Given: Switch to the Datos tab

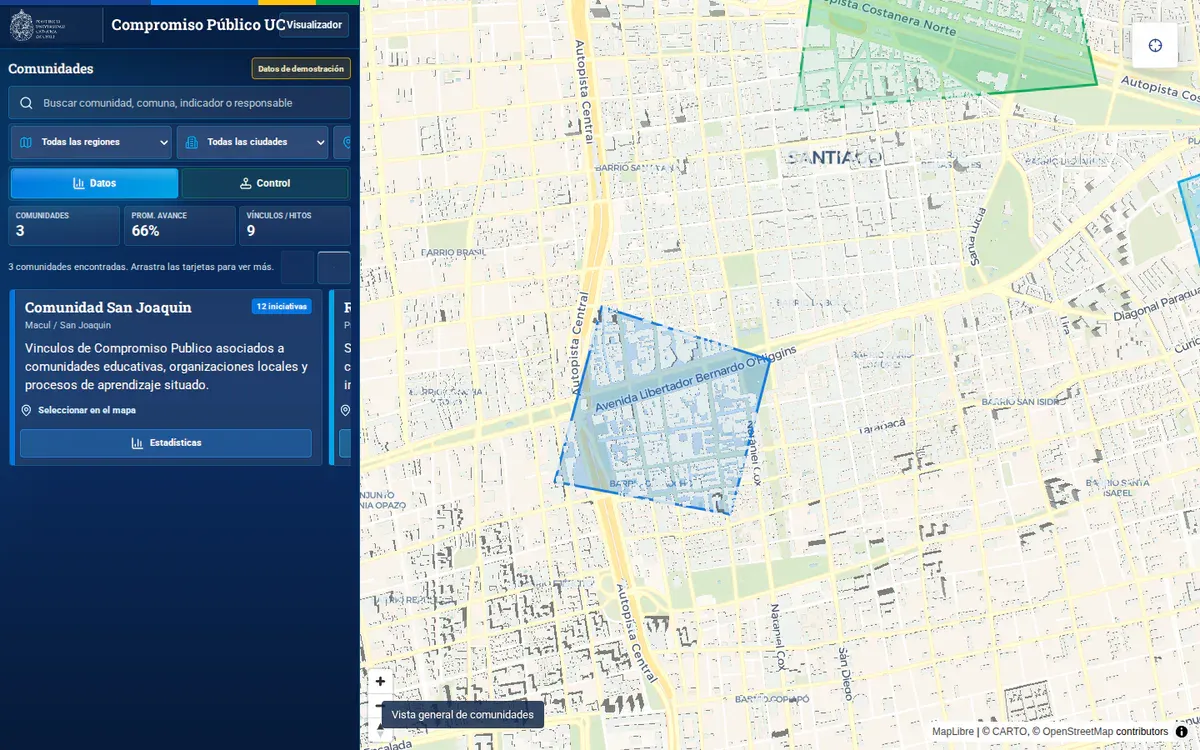Looking at the screenshot, I should [94, 183].
